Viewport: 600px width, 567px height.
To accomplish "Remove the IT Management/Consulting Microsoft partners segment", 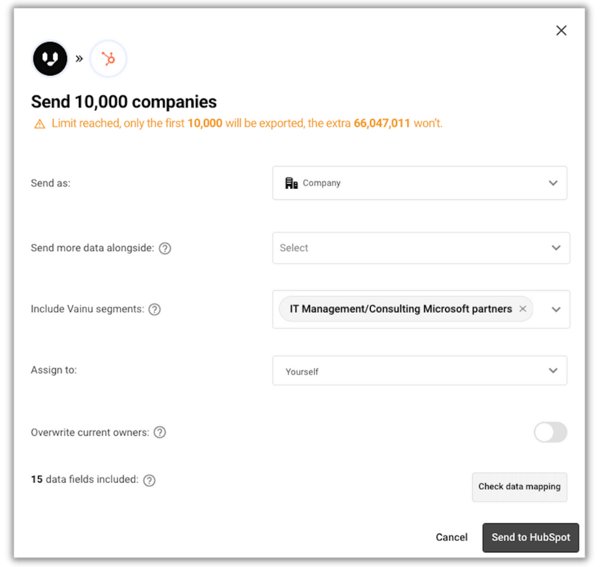I will coord(522,309).
